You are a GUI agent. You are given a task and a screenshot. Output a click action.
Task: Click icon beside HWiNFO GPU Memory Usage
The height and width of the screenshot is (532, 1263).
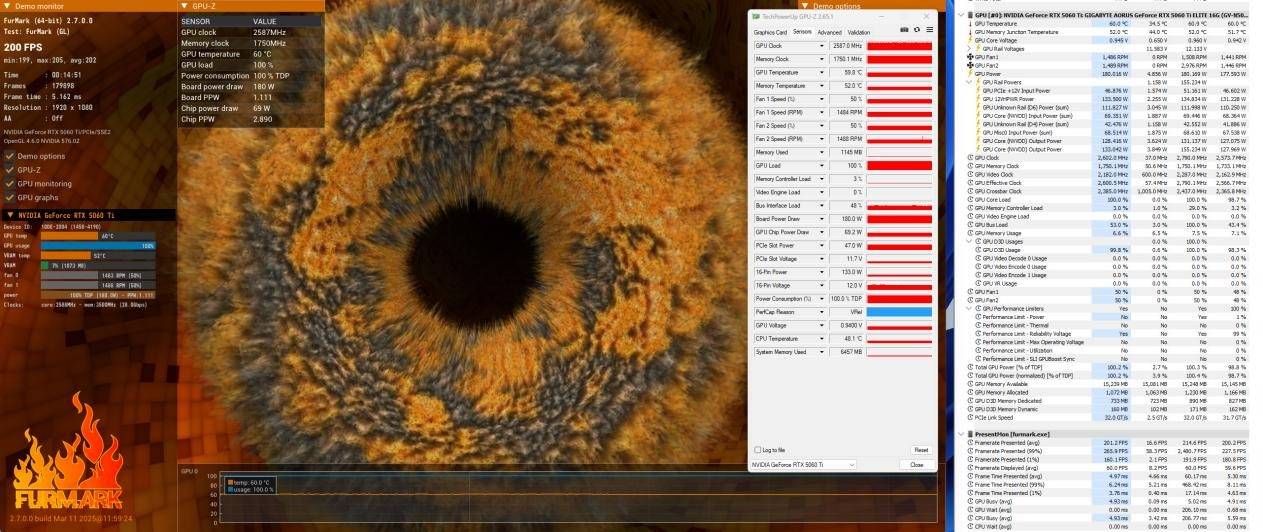click(969, 232)
